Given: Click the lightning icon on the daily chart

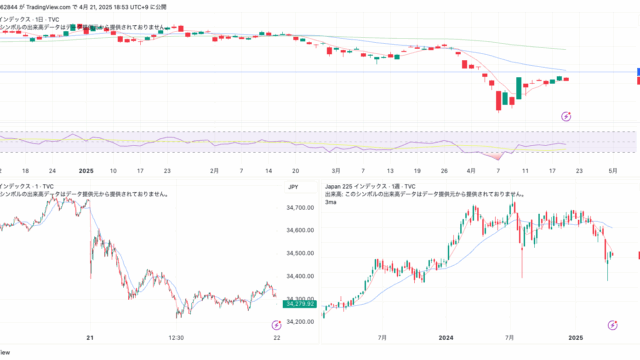Looking at the screenshot, I should click(566, 117).
